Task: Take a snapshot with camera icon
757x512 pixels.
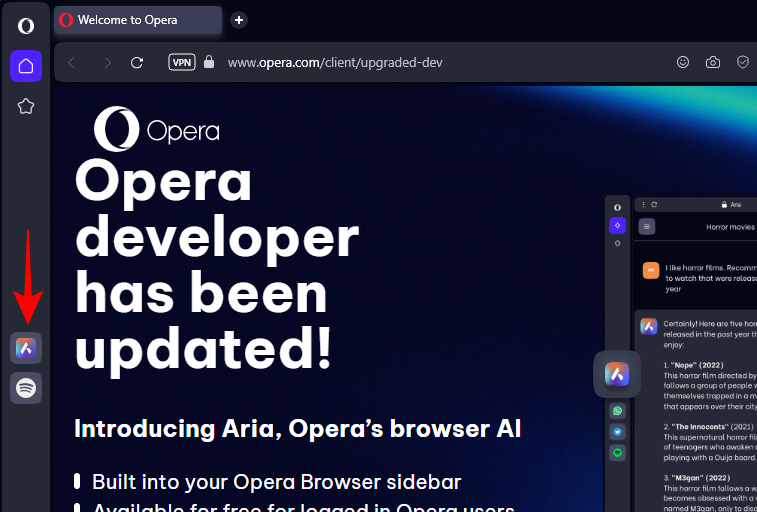Action: [x=713, y=62]
